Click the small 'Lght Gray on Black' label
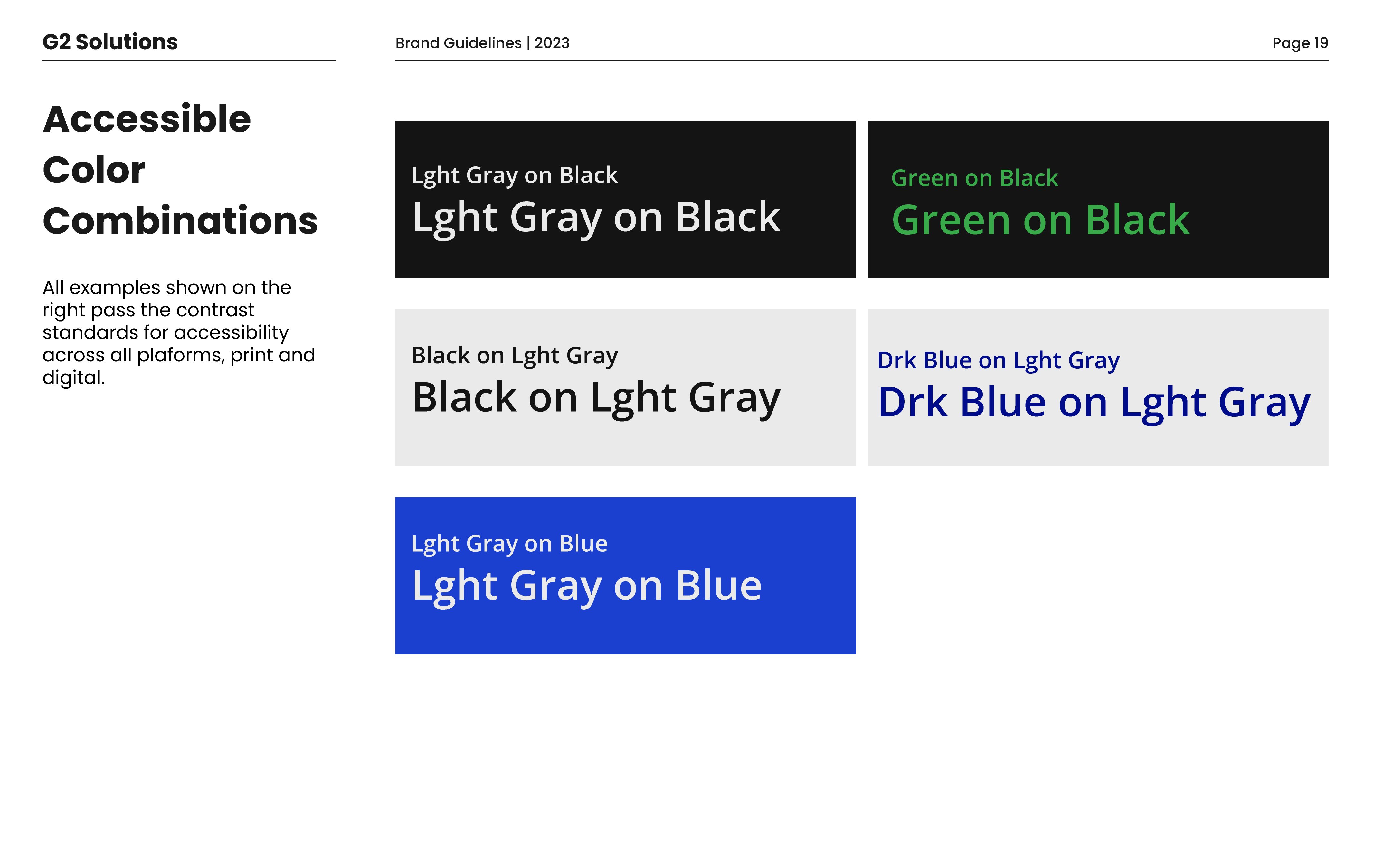This screenshot has height=868, width=1374. pyautogui.click(x=514, y=175)
